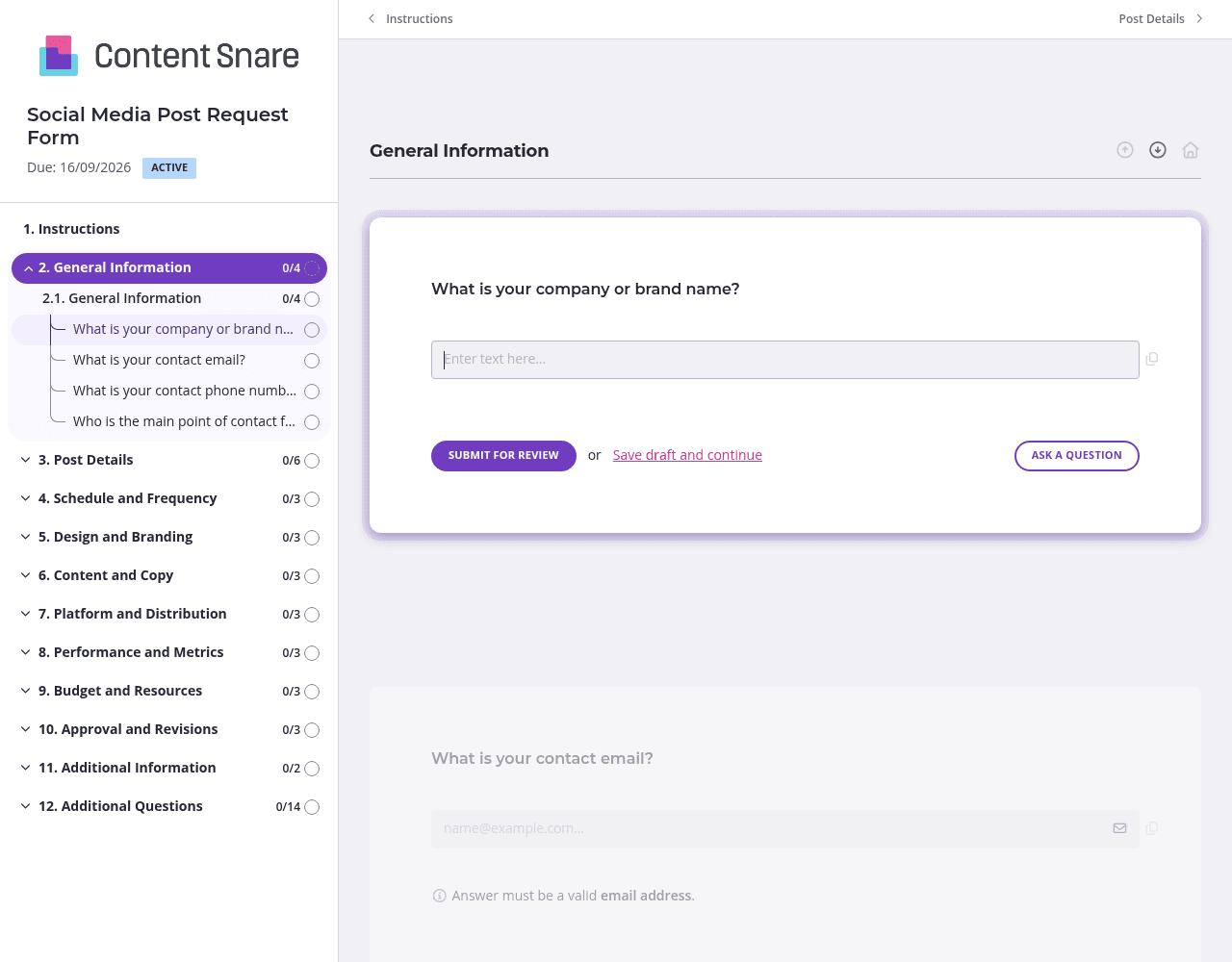Select 'What is your contact email?' in sidebar
The height and width of the screenshot is (962, 1232).
[x=159, y=360]
